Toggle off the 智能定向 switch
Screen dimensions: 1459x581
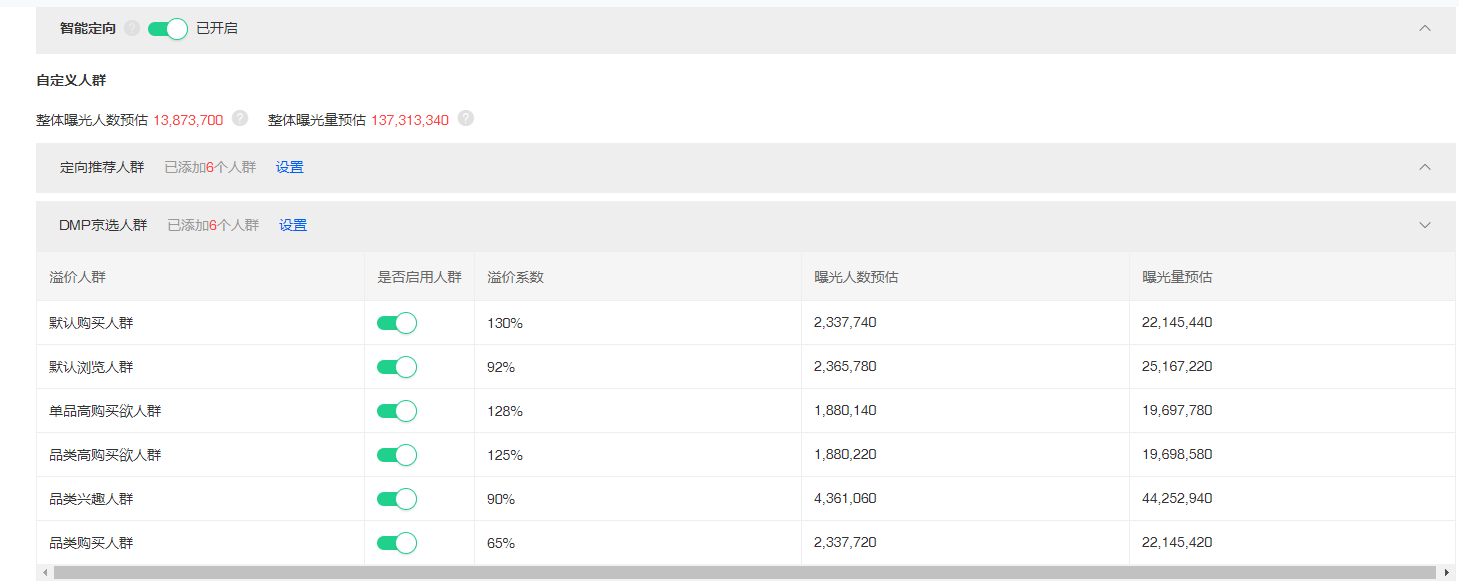click(x=168, y=29)
